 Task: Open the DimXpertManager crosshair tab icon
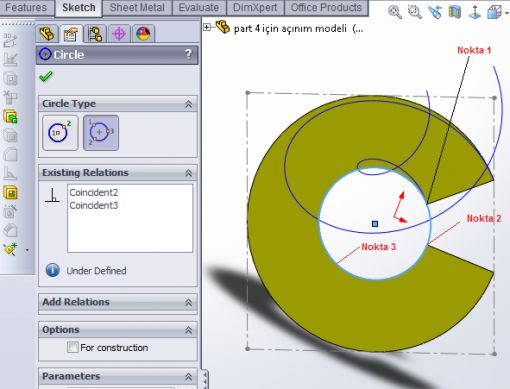tap(119, 34)
